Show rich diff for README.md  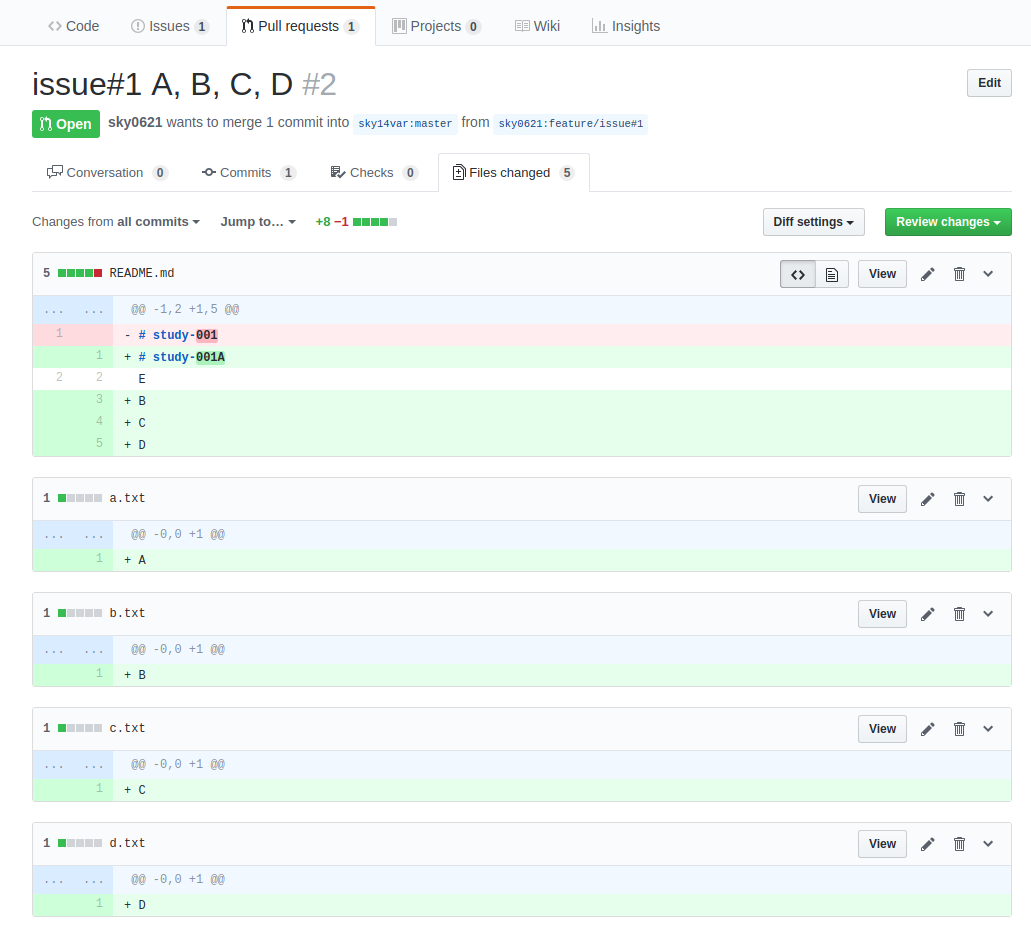832,274
